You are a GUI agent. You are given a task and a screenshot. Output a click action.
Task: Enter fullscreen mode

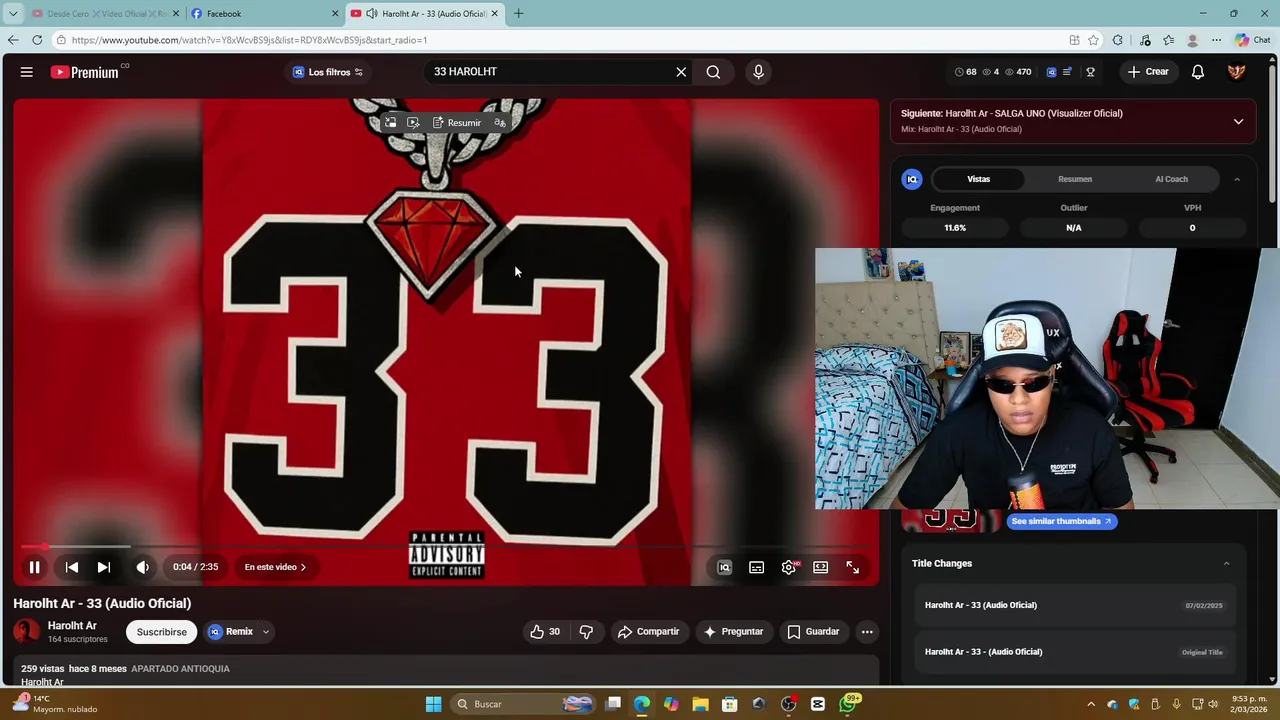853,567
